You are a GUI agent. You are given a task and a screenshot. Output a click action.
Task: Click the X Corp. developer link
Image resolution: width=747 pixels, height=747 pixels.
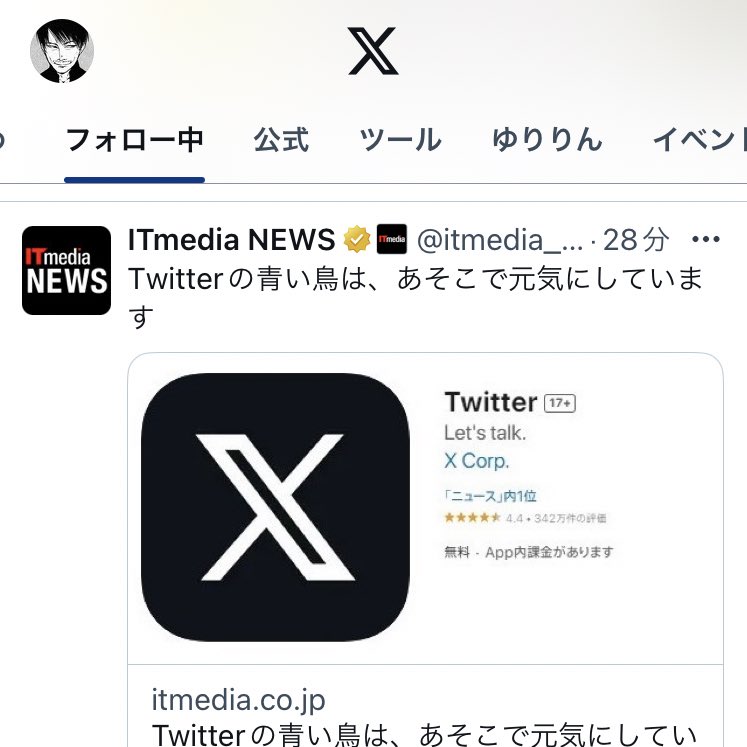476,461
